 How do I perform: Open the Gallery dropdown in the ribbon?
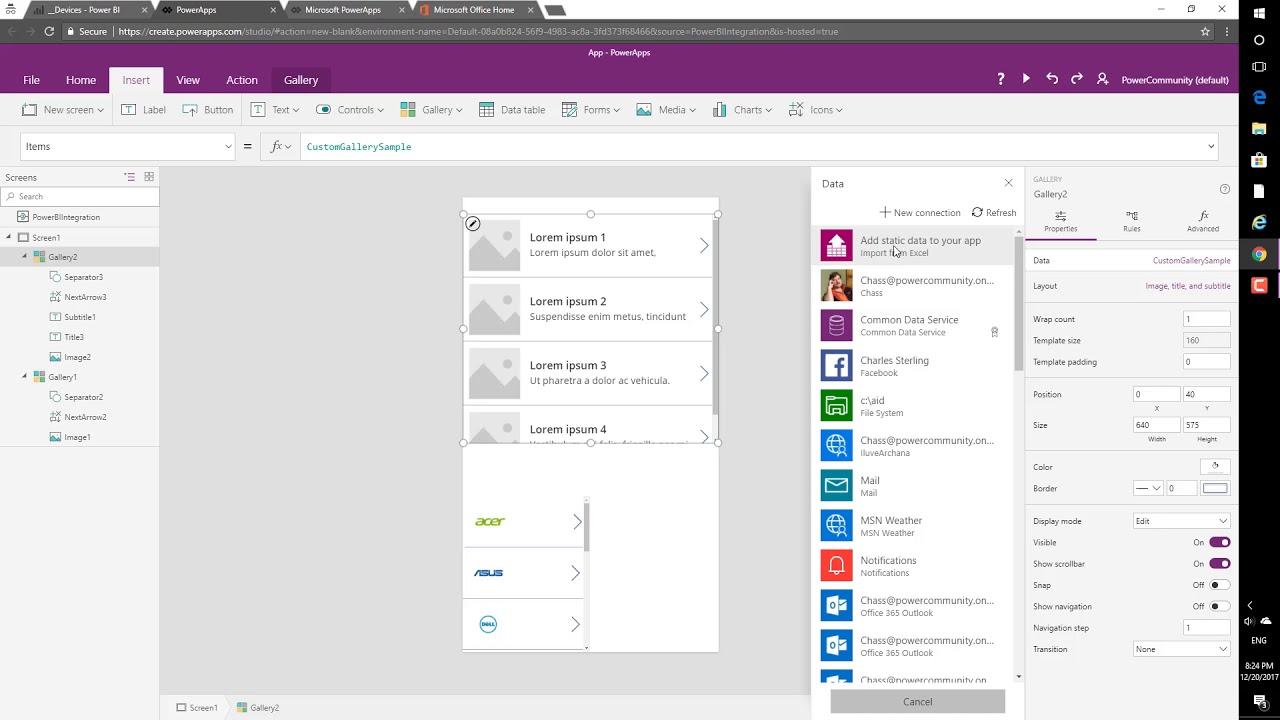point(431,110)
